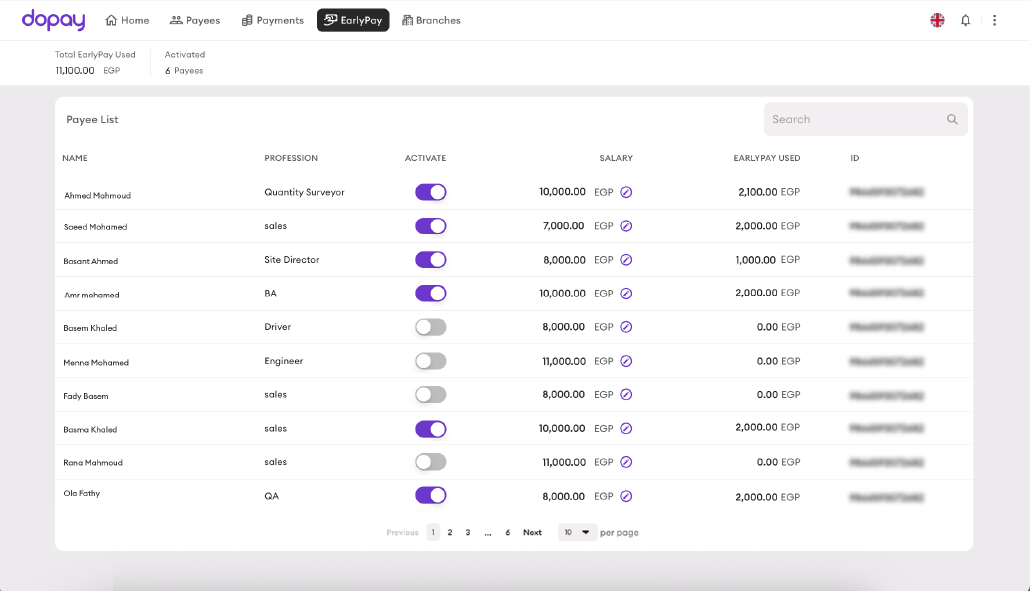Screen dimensions: 1030x591
Task: Turn off EarlyPay for Basma Khaled
Action: pos(430,429)
